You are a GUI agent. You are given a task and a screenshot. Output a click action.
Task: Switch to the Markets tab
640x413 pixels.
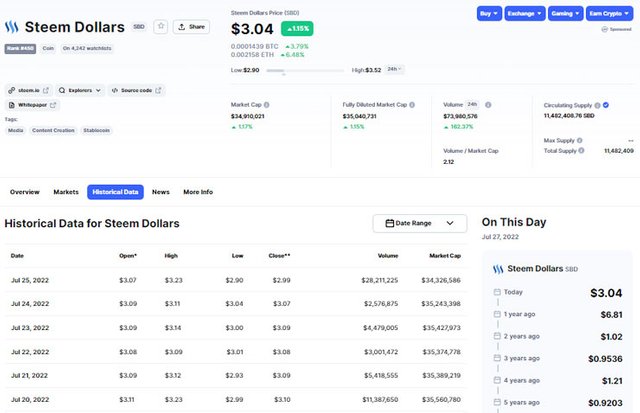click(66, 192)
